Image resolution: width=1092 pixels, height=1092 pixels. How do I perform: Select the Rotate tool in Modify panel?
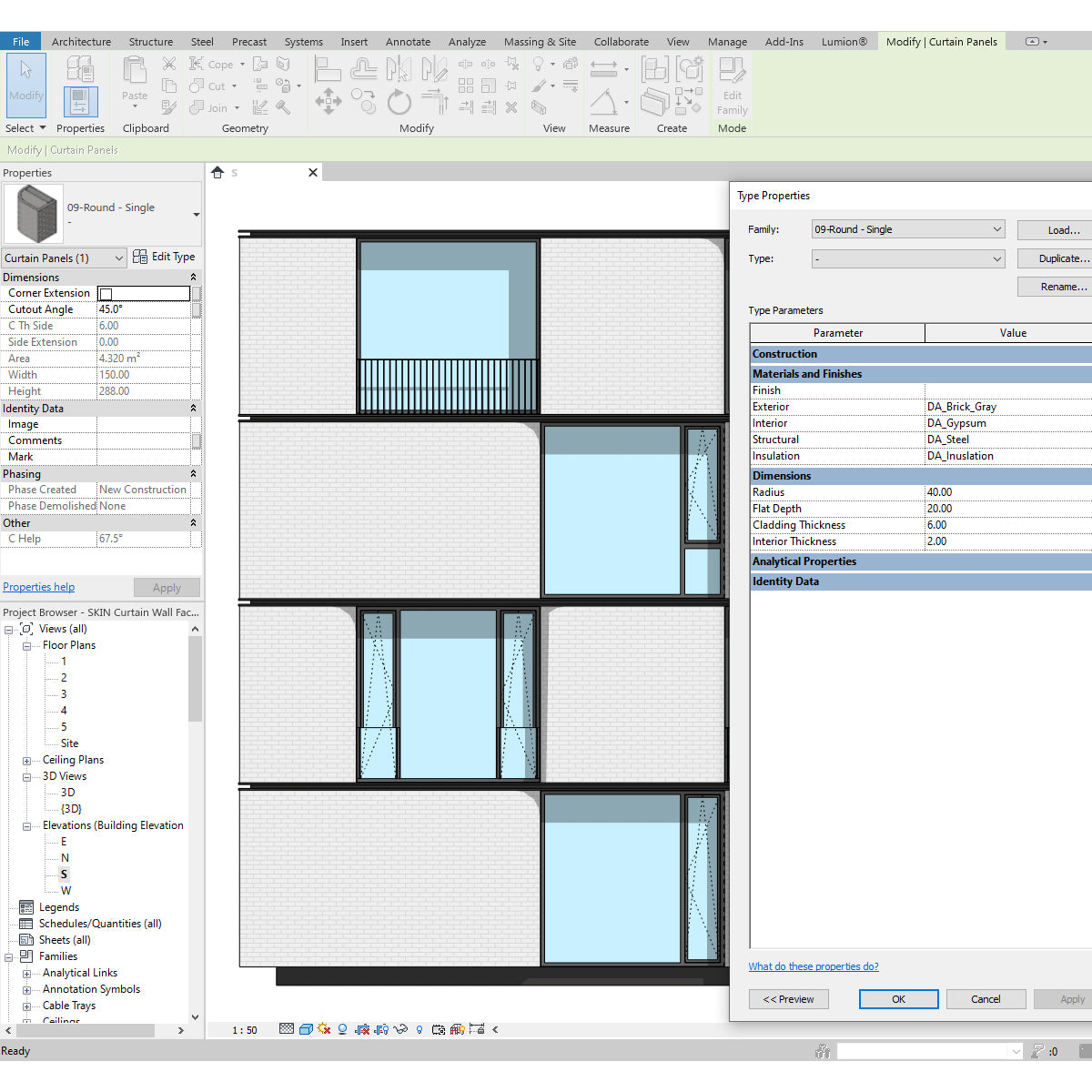(399, 102)
